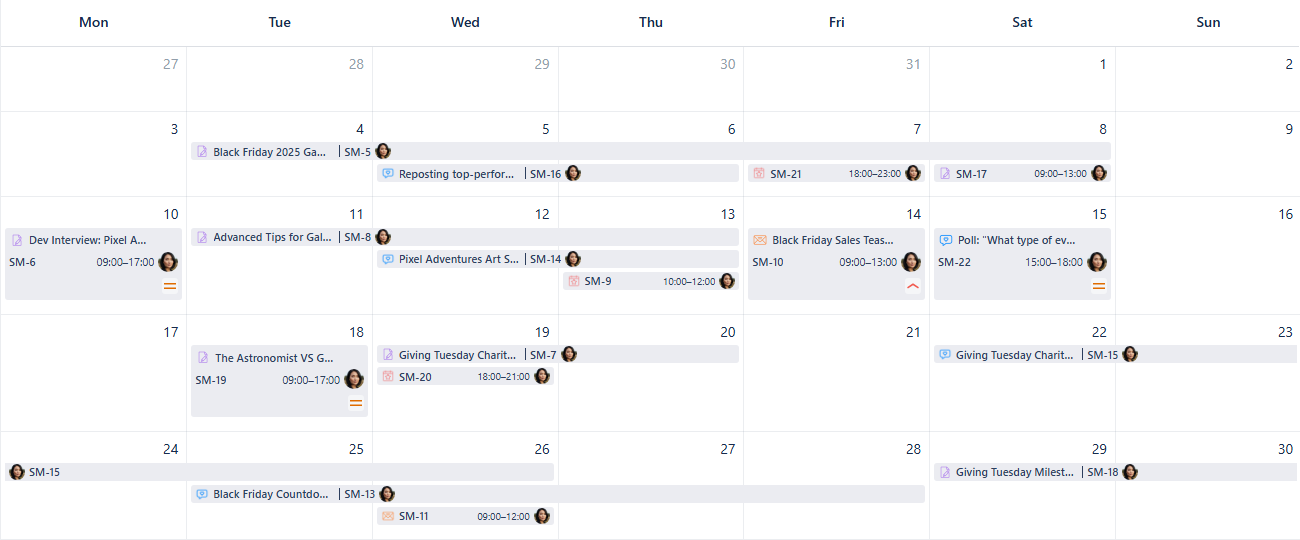Click avatar on SM-15 bar starting Monday 24

pyautogui.click(x=17, y=472)
